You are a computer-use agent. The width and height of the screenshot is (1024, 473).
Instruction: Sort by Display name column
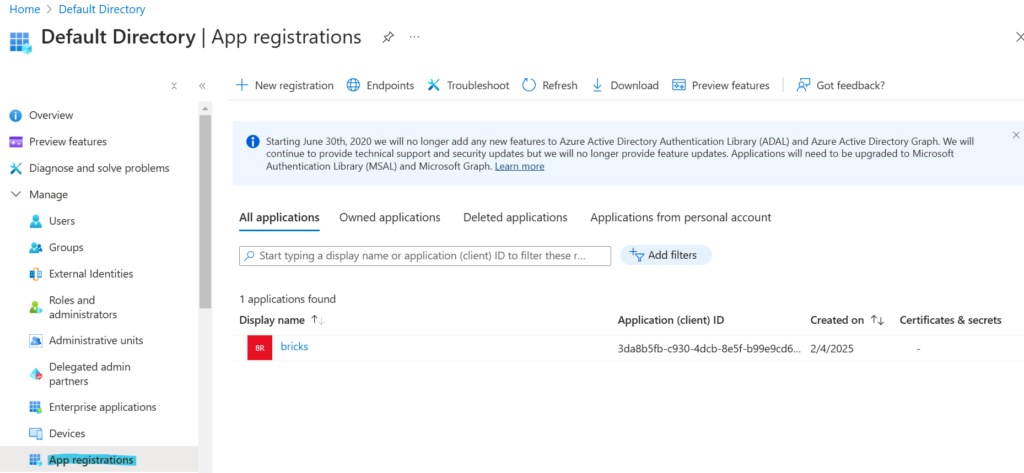pos(272,320)
